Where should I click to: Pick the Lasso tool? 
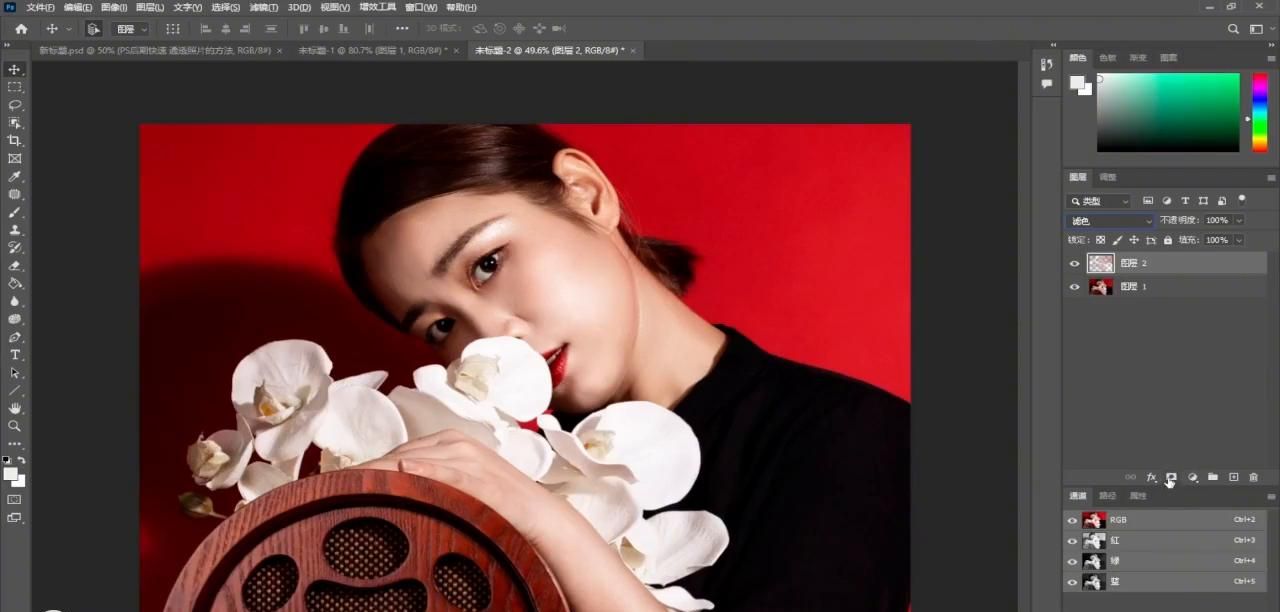[15, 105]
